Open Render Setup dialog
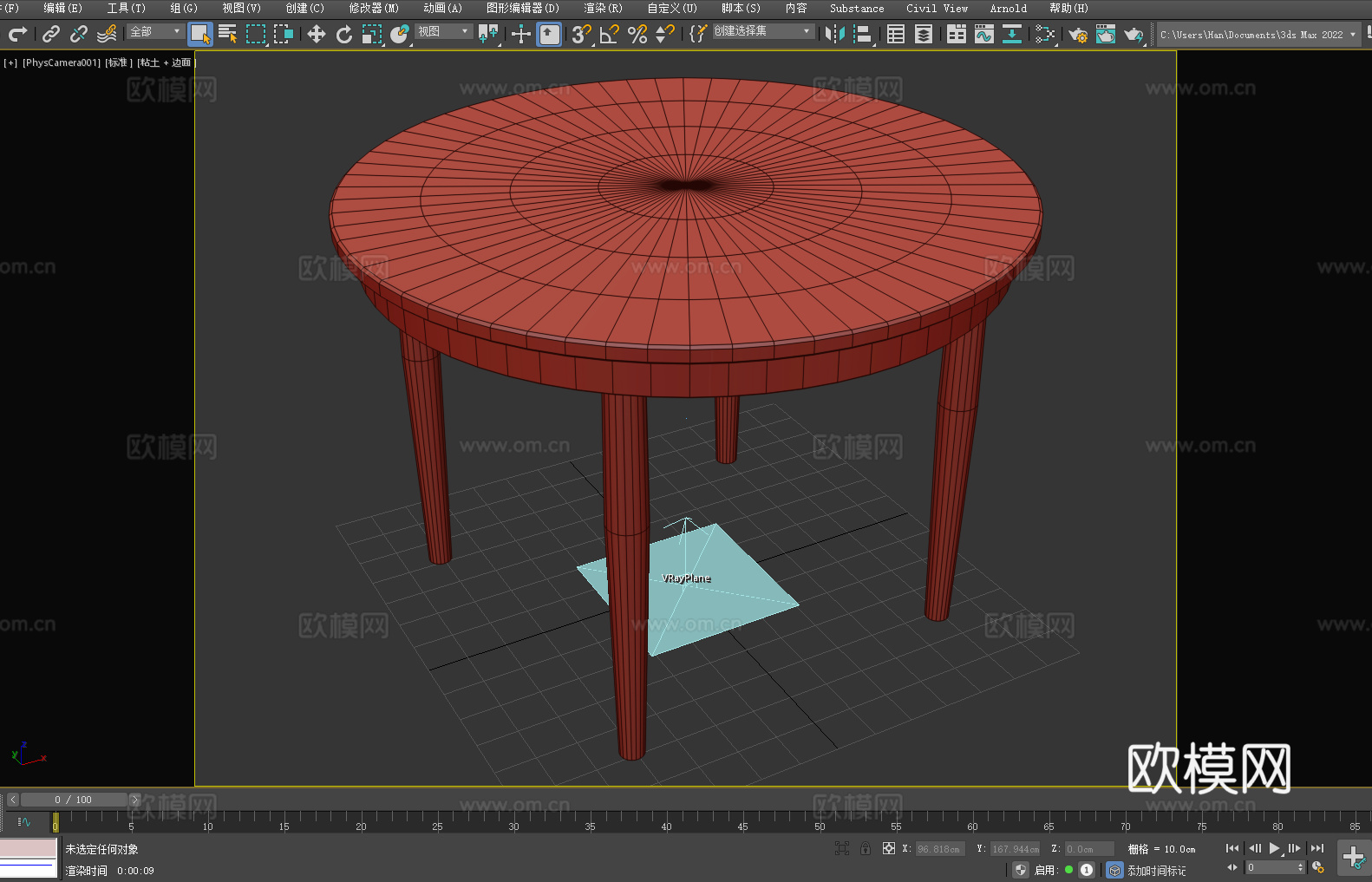 (x=1078, y=34)
